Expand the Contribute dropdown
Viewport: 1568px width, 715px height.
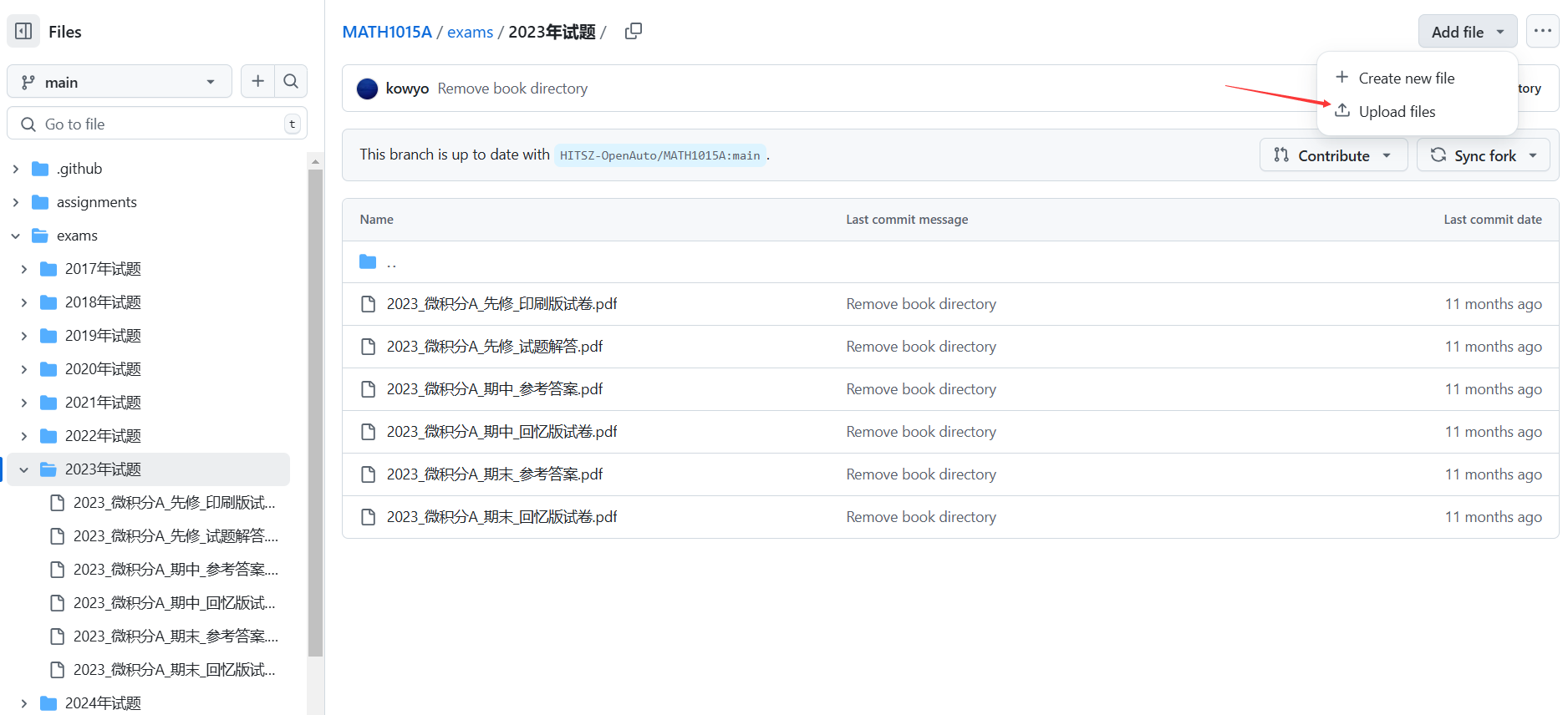pos(1332,155)
